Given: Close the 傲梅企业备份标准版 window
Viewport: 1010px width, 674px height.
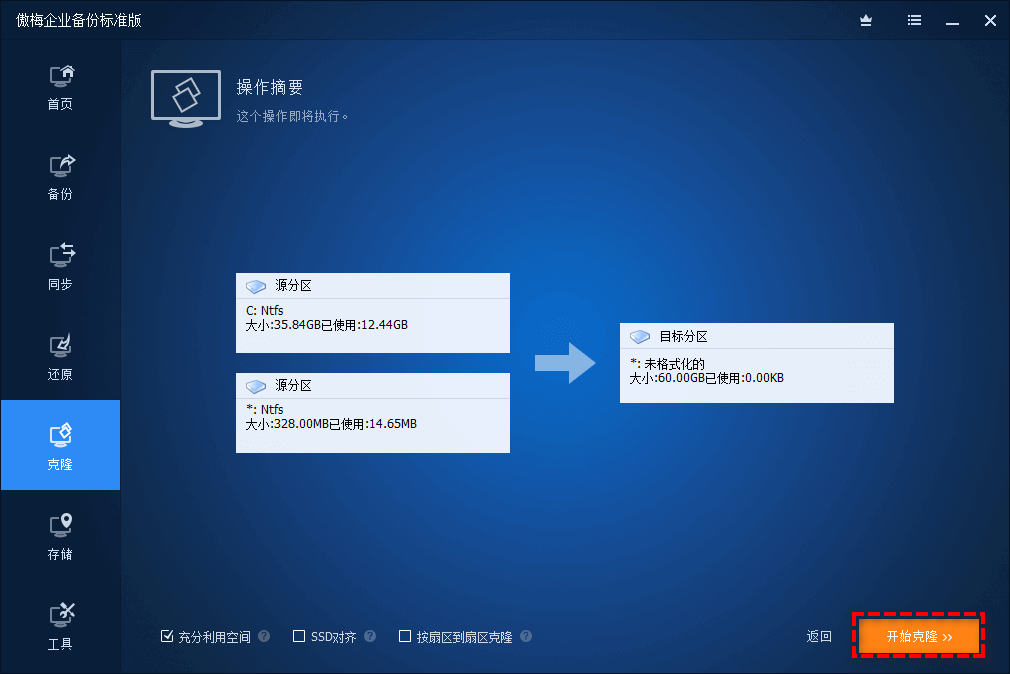Looking at the screenshot, I should point(991,21).
